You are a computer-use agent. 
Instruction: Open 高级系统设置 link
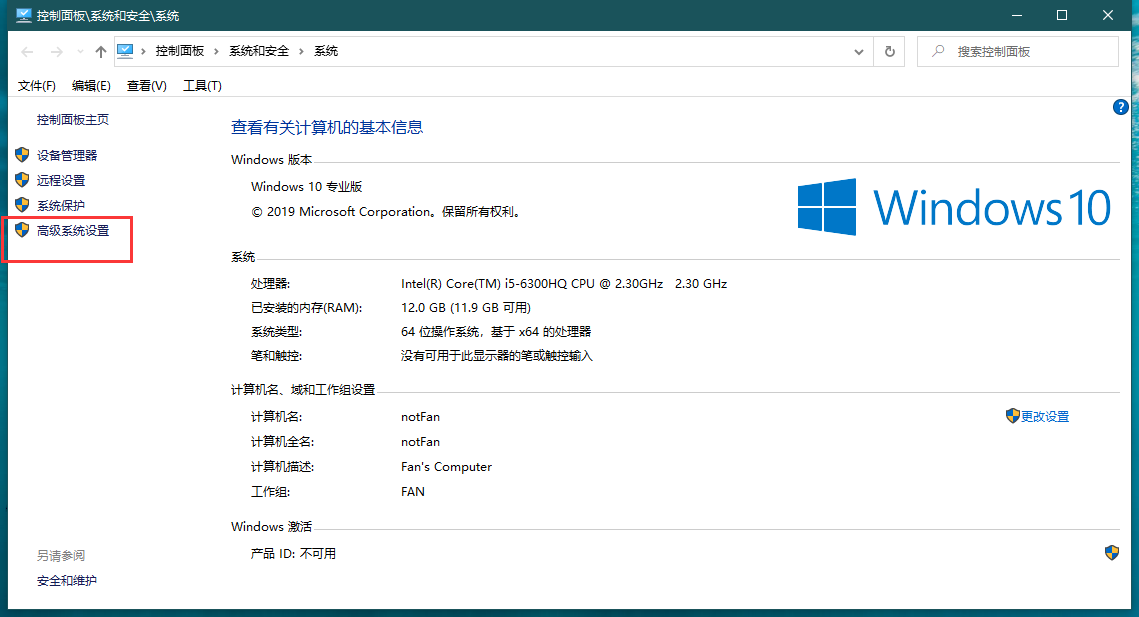tap(73, 230)
